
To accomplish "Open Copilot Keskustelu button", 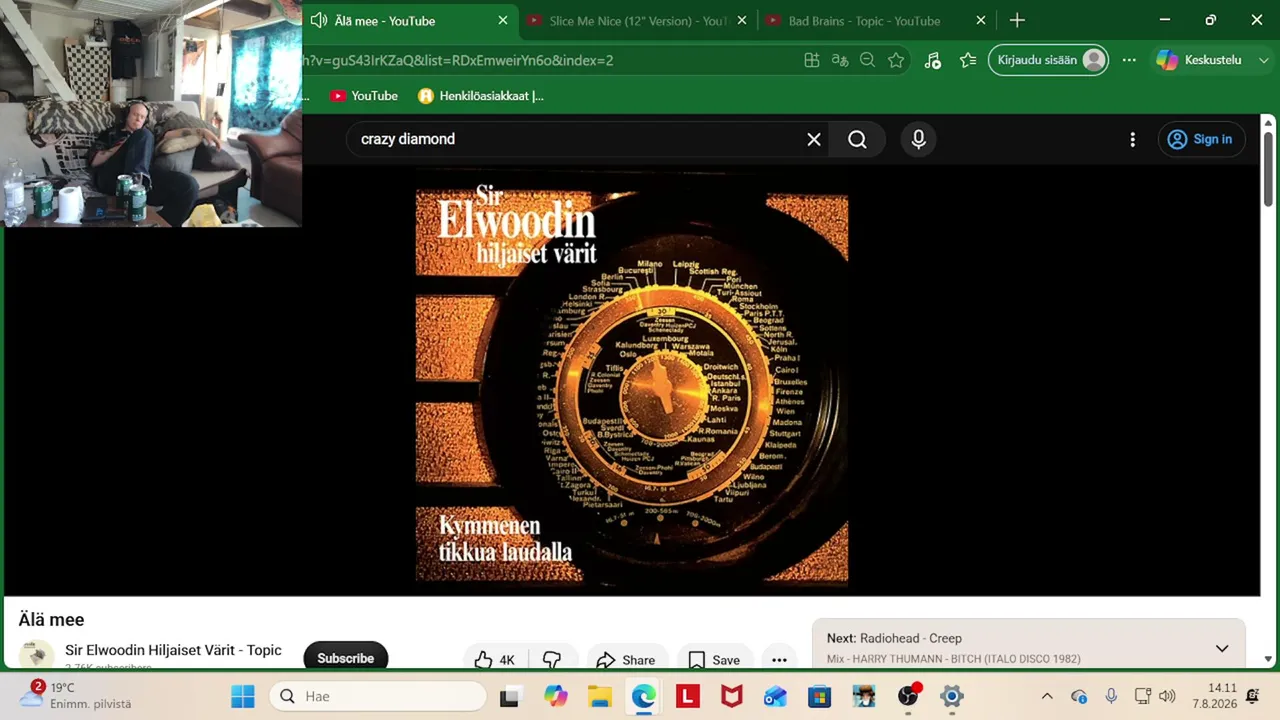I will 1199,60.
